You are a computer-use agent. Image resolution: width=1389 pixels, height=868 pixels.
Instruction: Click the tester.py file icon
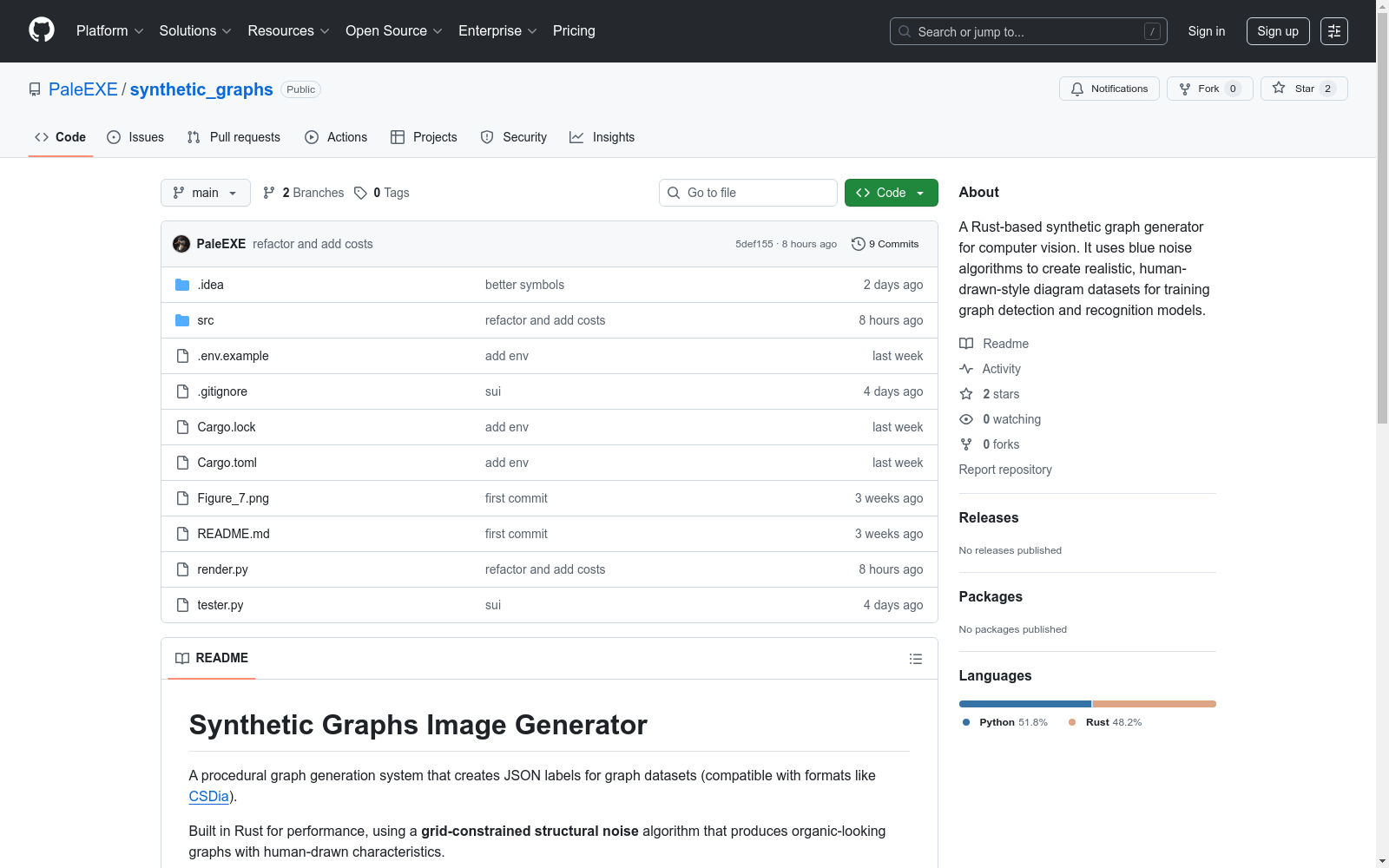click(x=182, y=605)
